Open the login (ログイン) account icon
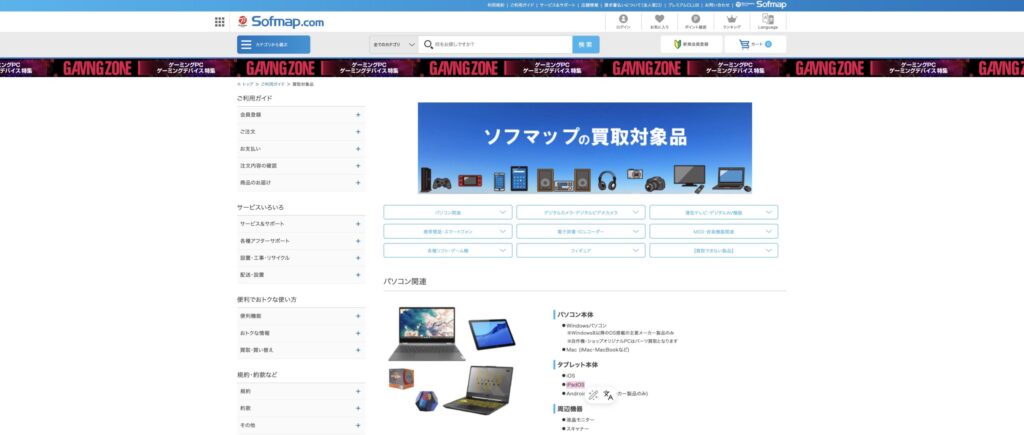Image resolution: width=1024 pixels, height=435 pixels. (623, 21)
